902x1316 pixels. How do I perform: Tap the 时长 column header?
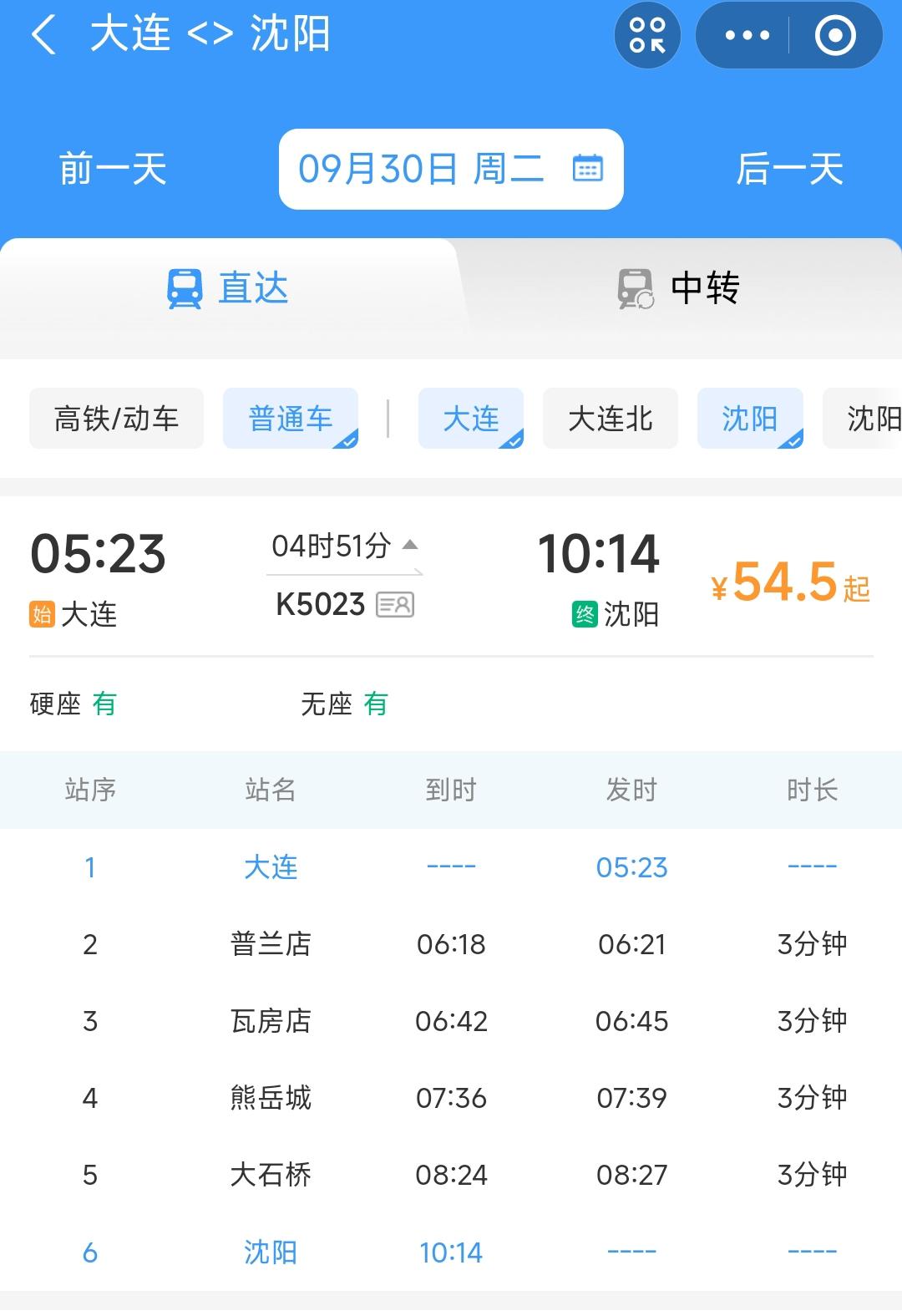pos(813,790)
